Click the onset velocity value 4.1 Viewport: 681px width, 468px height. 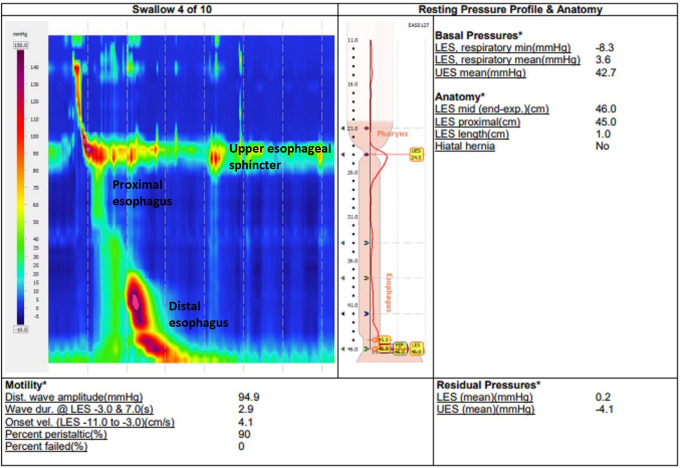[x=245, y=422]
